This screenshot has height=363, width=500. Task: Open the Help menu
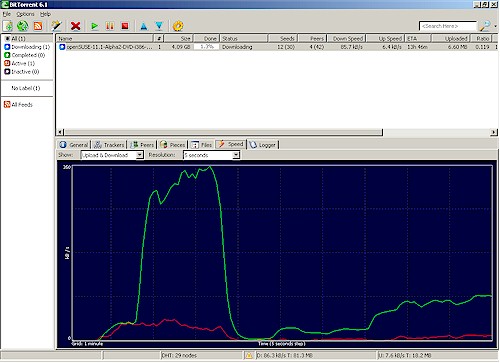[x=45, y=14]
